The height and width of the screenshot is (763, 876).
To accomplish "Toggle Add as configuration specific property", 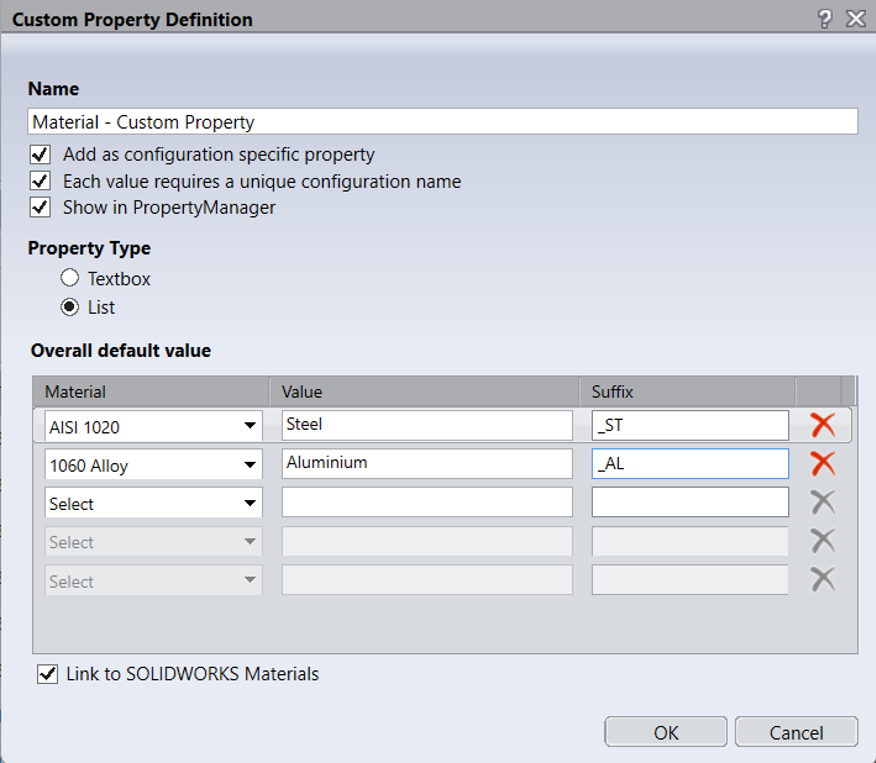I will [40, 155].
